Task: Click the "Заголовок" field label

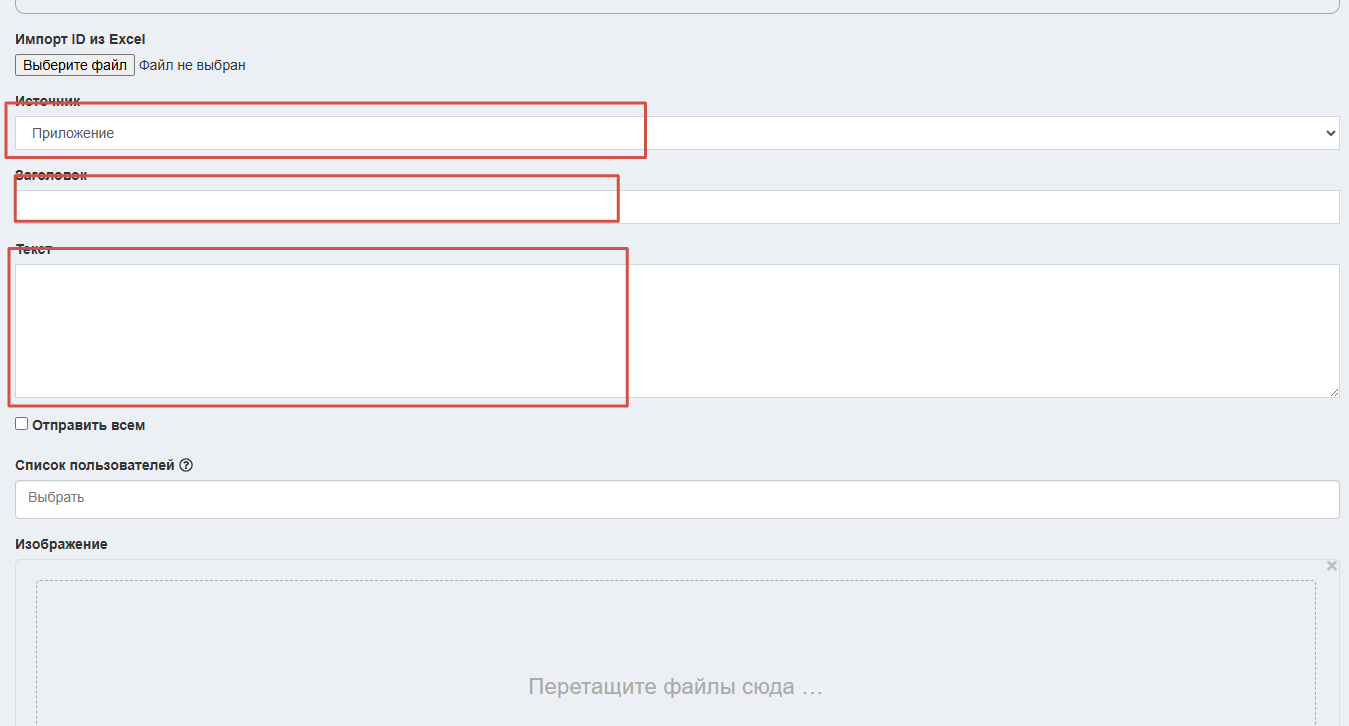Action: [x=51, y=175]
